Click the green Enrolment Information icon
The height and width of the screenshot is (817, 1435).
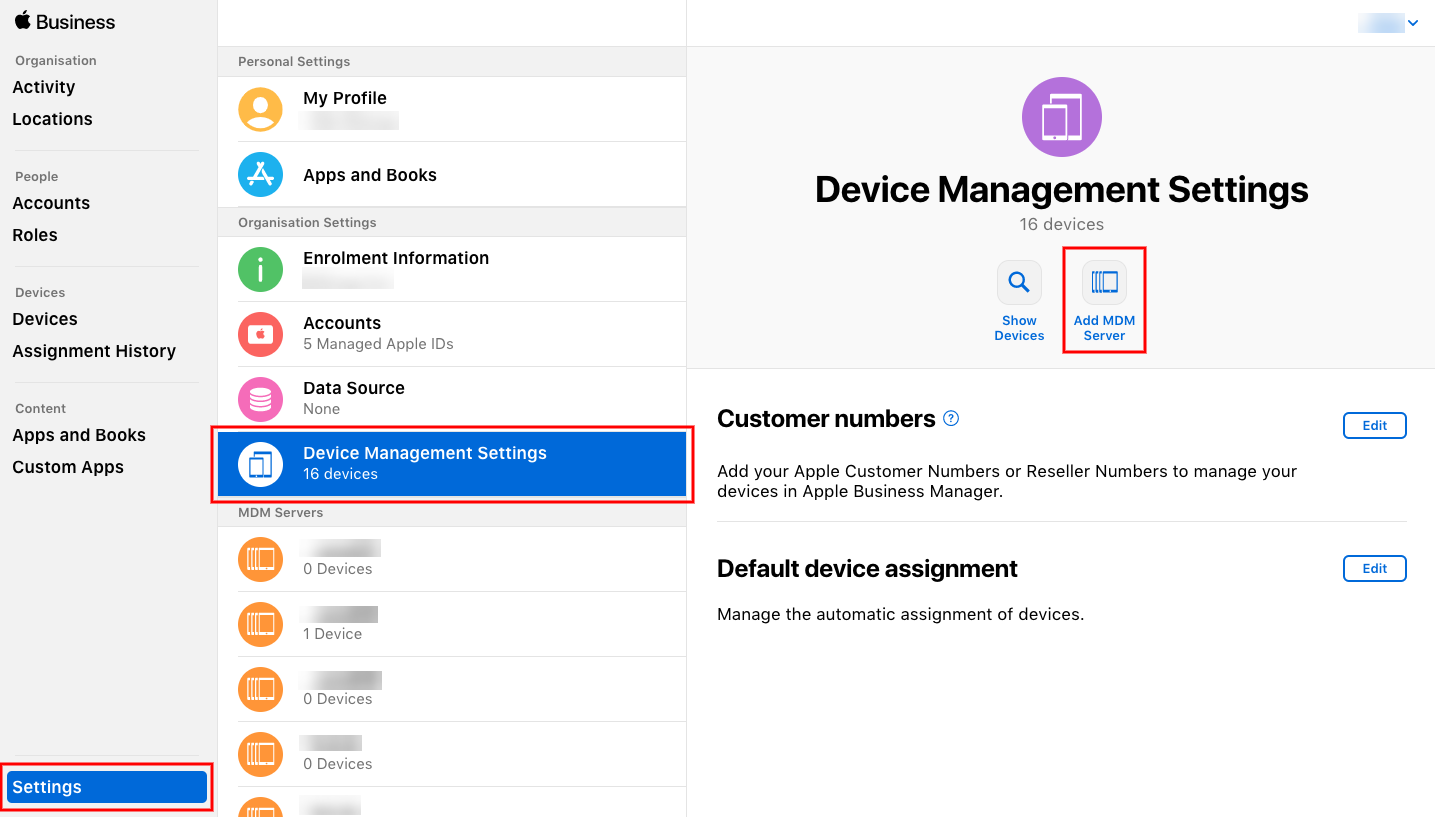260,269
